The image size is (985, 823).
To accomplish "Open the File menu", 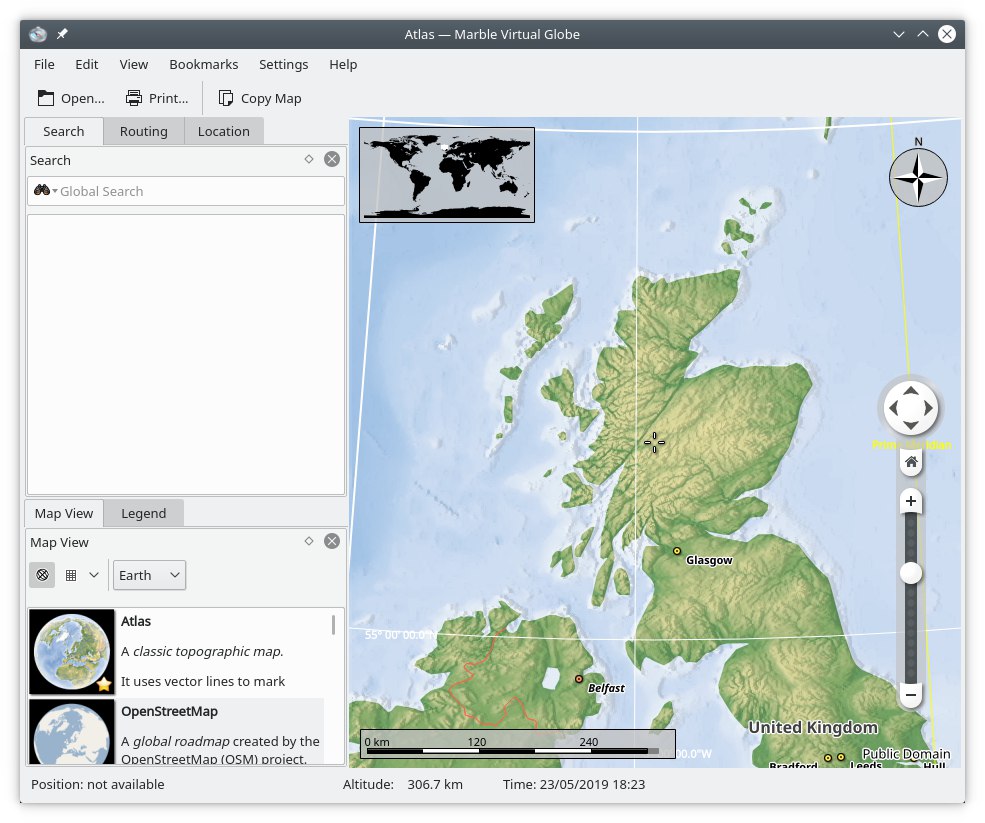I will [44, 64].
